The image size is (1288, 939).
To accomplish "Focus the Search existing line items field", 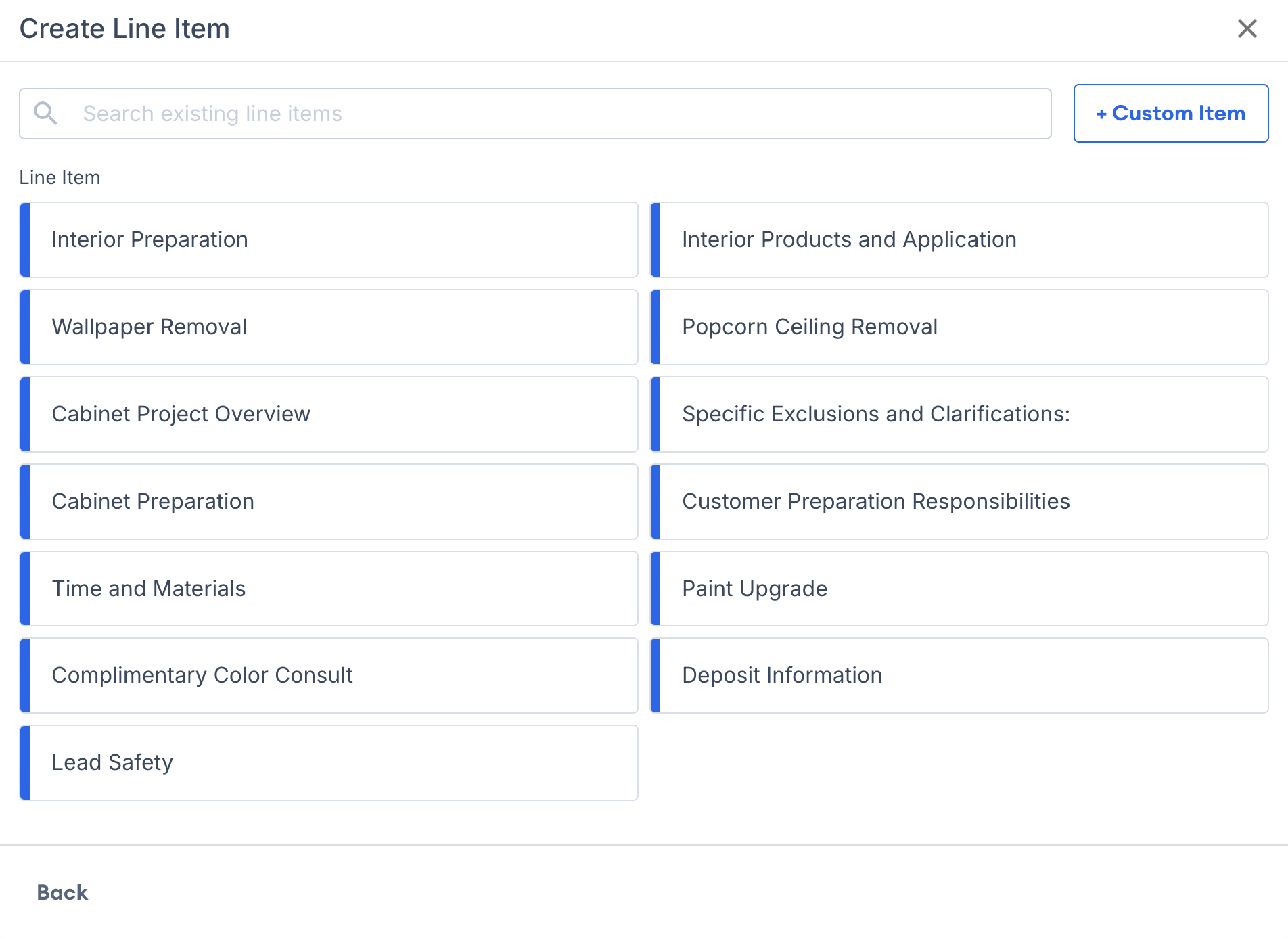I will 535,114.
